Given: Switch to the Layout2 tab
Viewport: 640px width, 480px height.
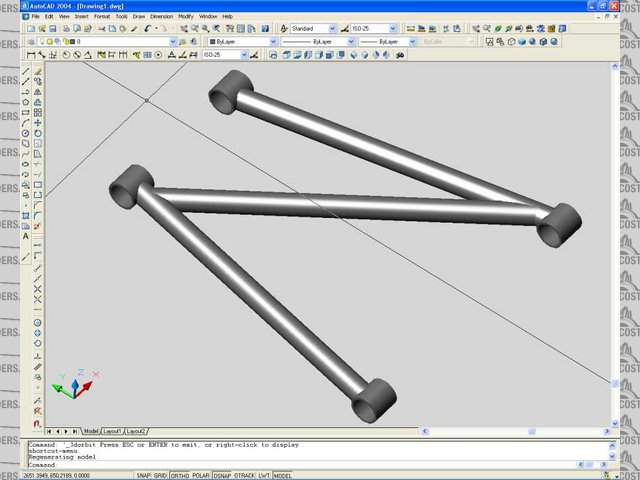Looking at the screenshot, I should [136, 431].
